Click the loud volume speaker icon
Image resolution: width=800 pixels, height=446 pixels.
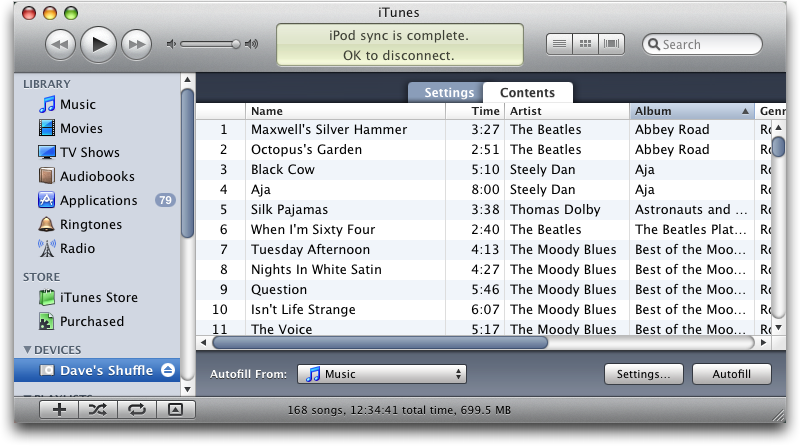point(252,44)
